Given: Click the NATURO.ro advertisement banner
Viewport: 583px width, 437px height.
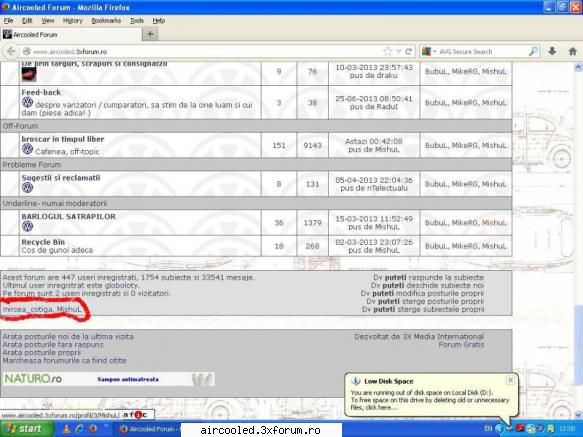Looking at the screenshot, I should point(109,379).
